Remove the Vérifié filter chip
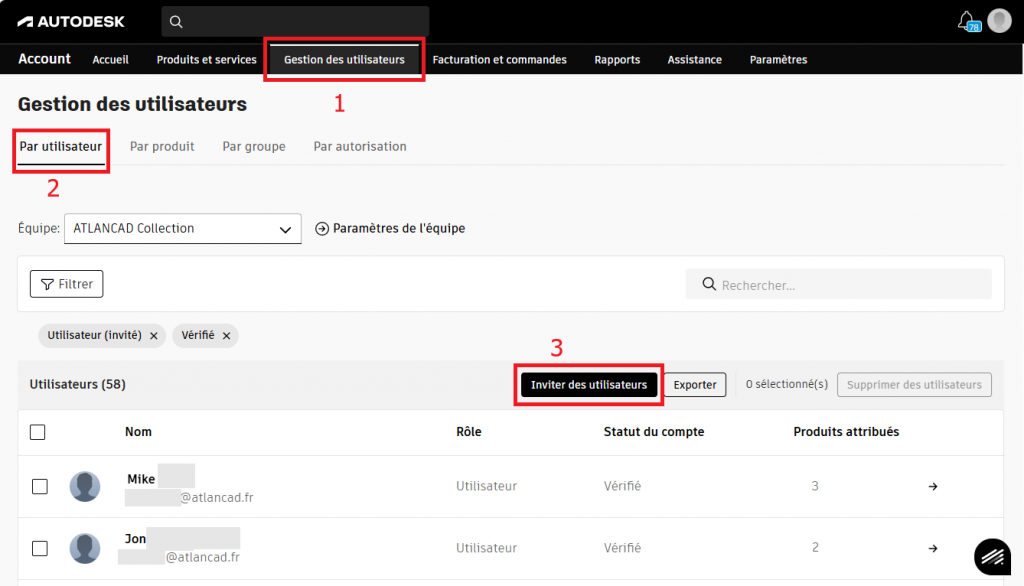 (x=227, y=336)
